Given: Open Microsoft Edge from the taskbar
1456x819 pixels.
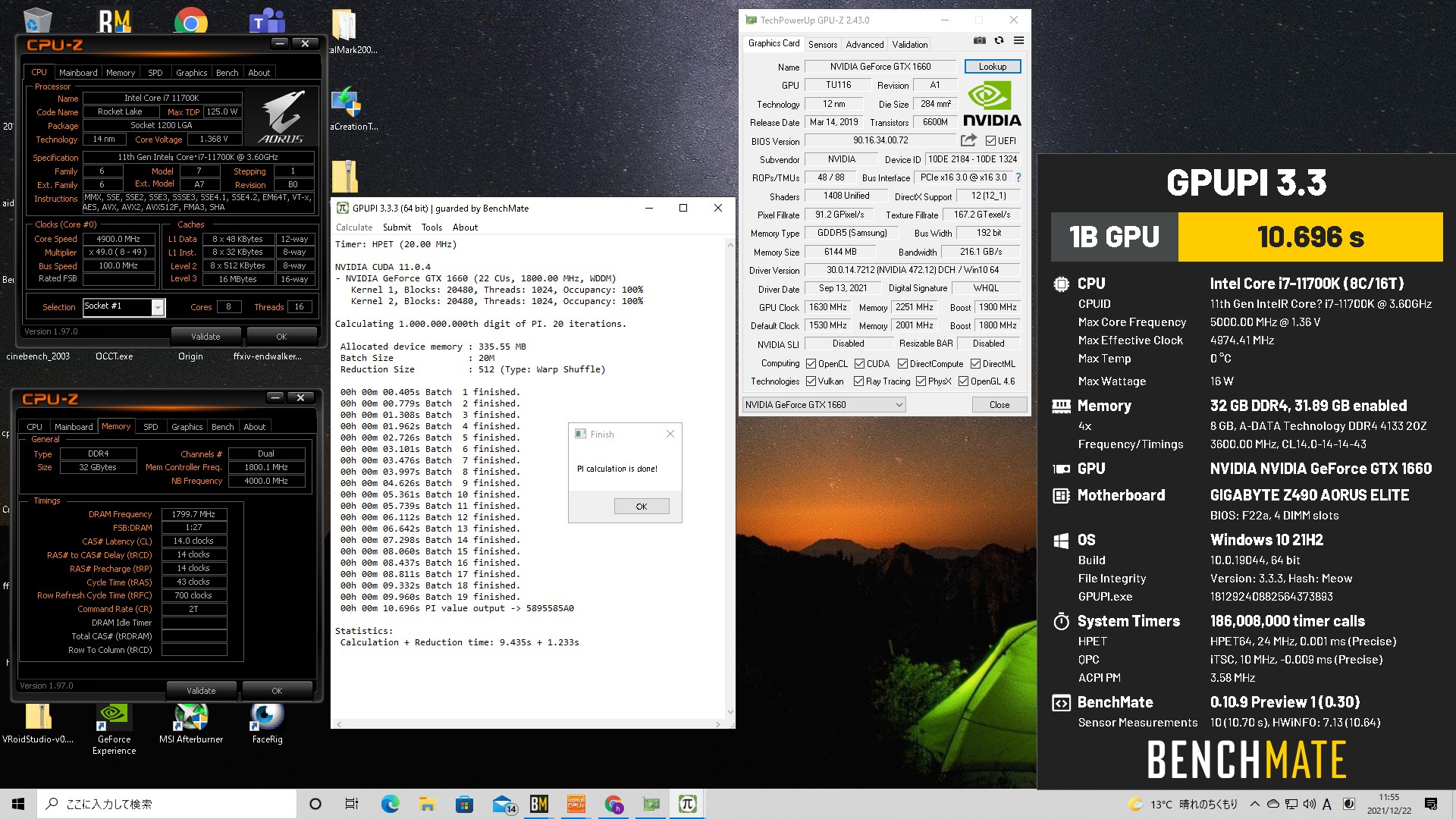Looking at the screenshot, I should click(x=390, y=804).
